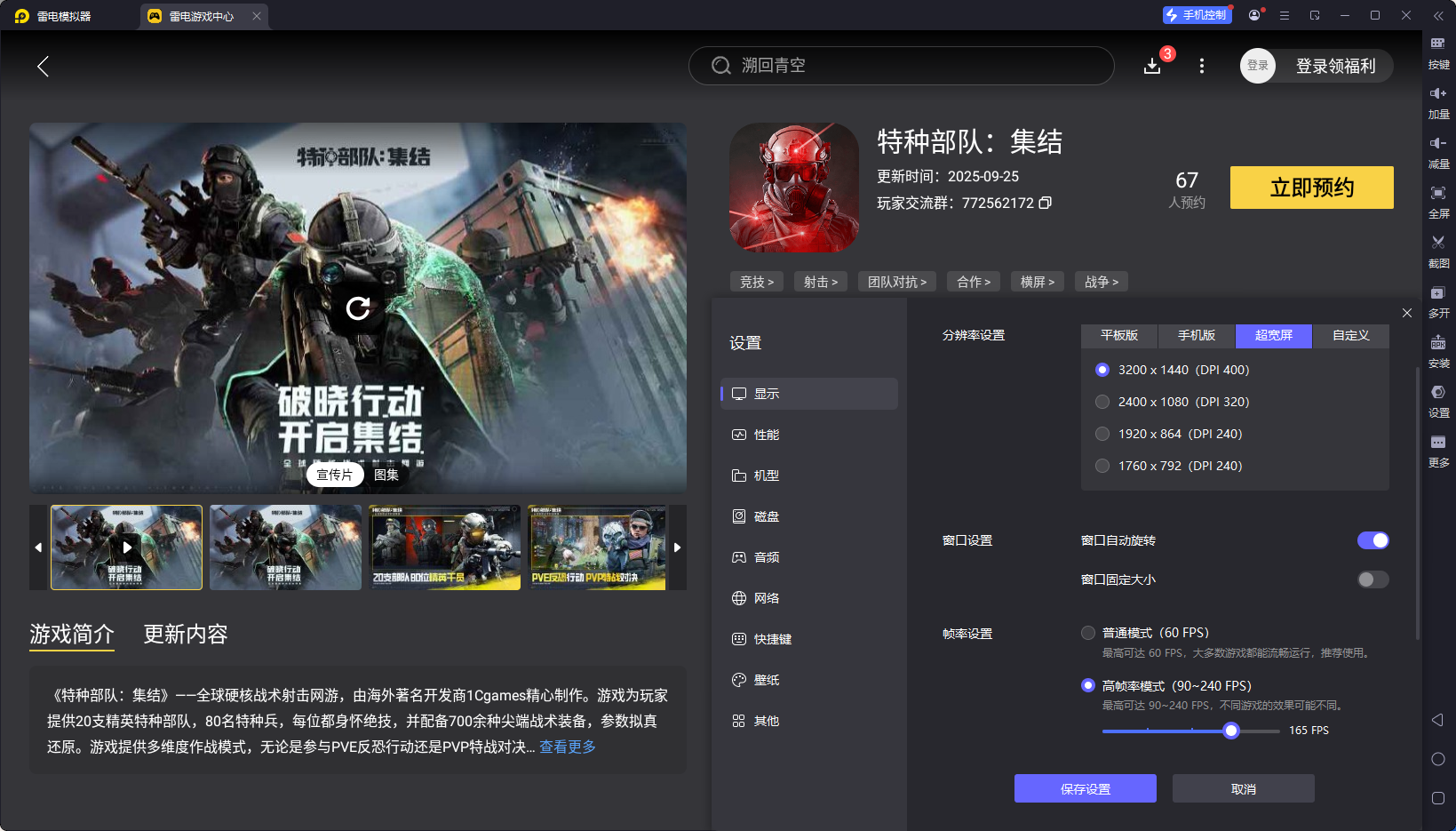Open the 性能 settings section
1456x831 pixels.
[767, 434]
